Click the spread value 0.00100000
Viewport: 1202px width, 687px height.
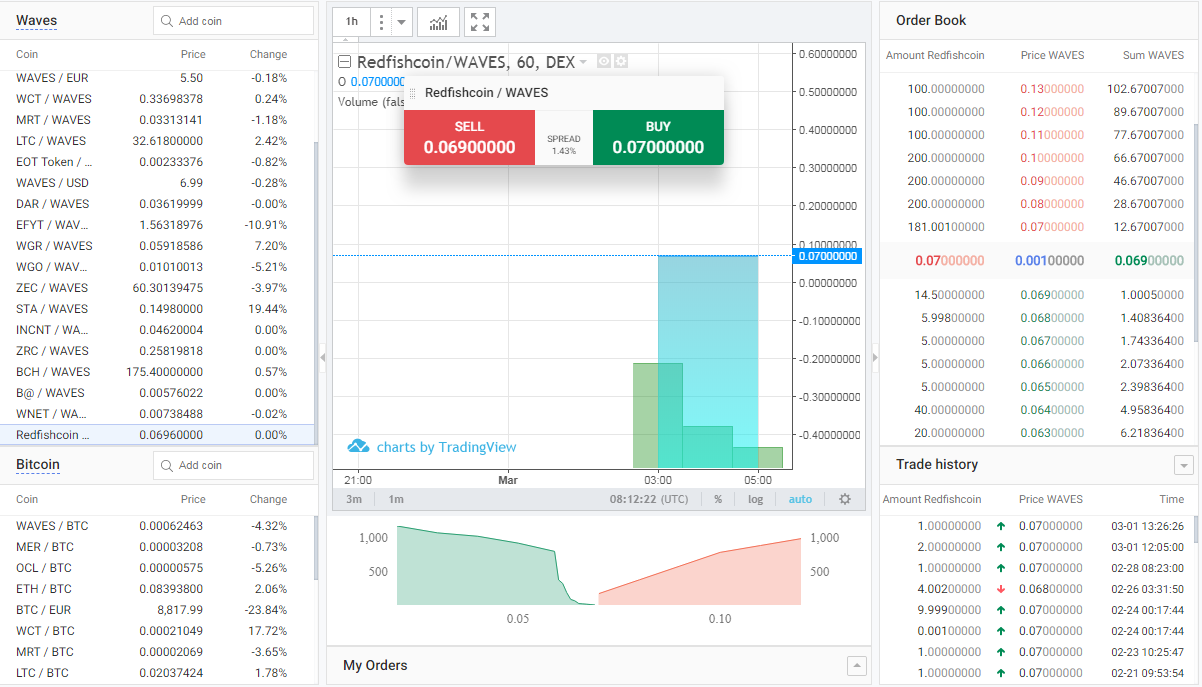click(x=1049, y=261)
